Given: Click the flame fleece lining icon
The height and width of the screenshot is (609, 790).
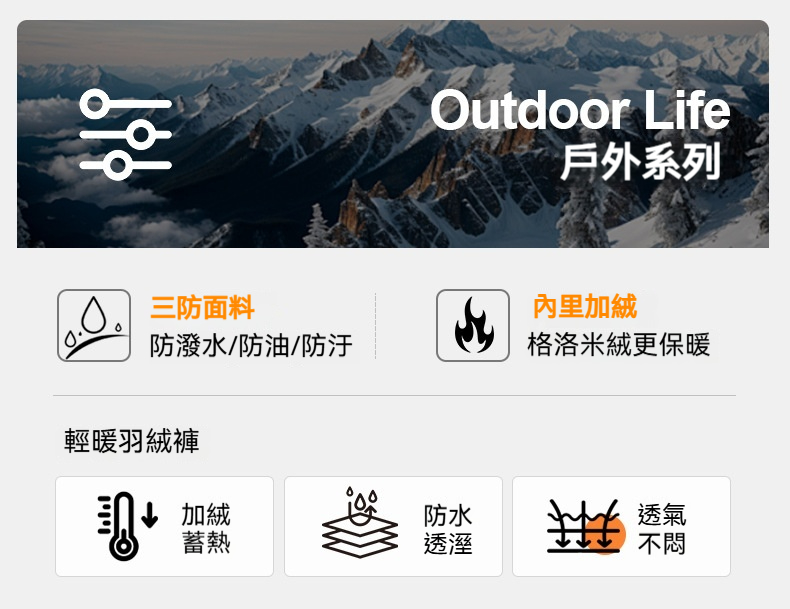Looking at the screenshot, I should [473, 325].
